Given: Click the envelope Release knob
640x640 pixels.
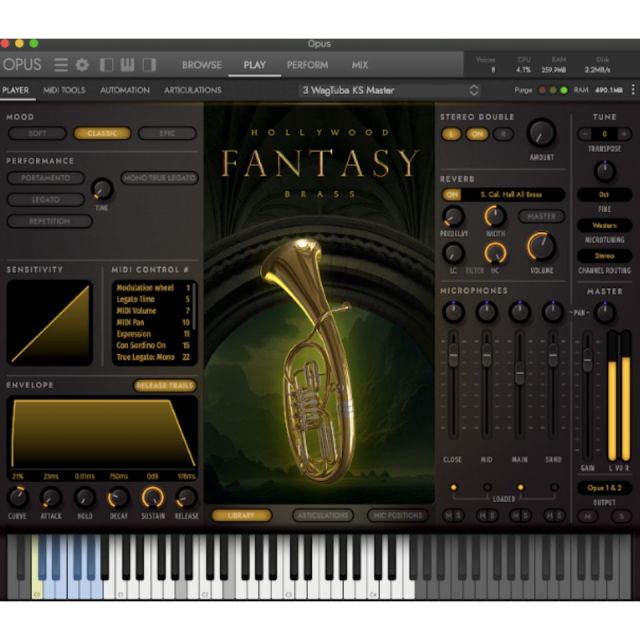Looking at the screenshot, I should pos(186,497).
